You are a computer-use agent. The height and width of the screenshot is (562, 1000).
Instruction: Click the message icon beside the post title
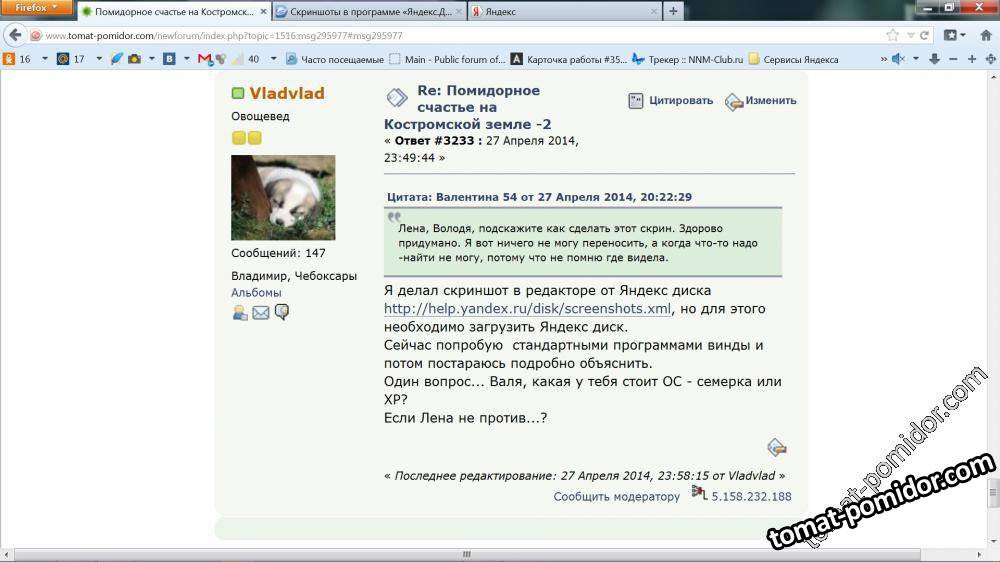[397, 97]
